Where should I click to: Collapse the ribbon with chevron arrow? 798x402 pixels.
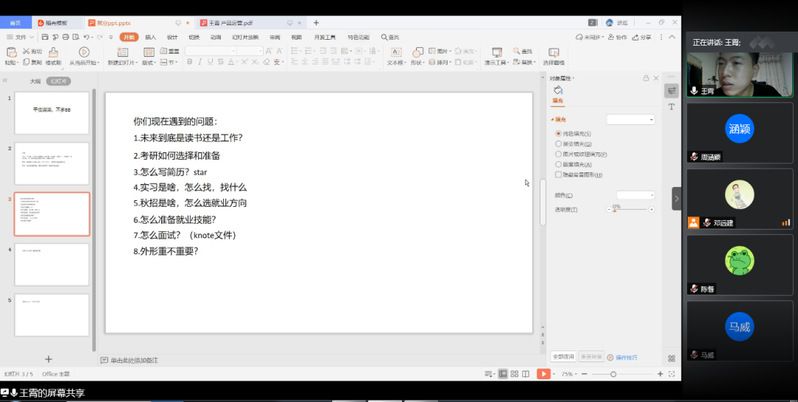672,37
